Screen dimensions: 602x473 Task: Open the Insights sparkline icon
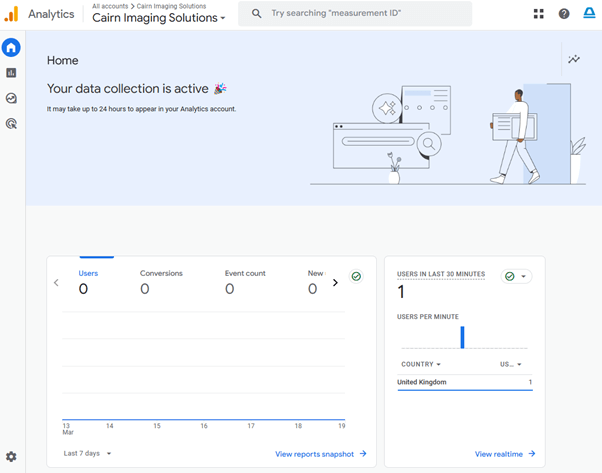(x=574, y=59)
